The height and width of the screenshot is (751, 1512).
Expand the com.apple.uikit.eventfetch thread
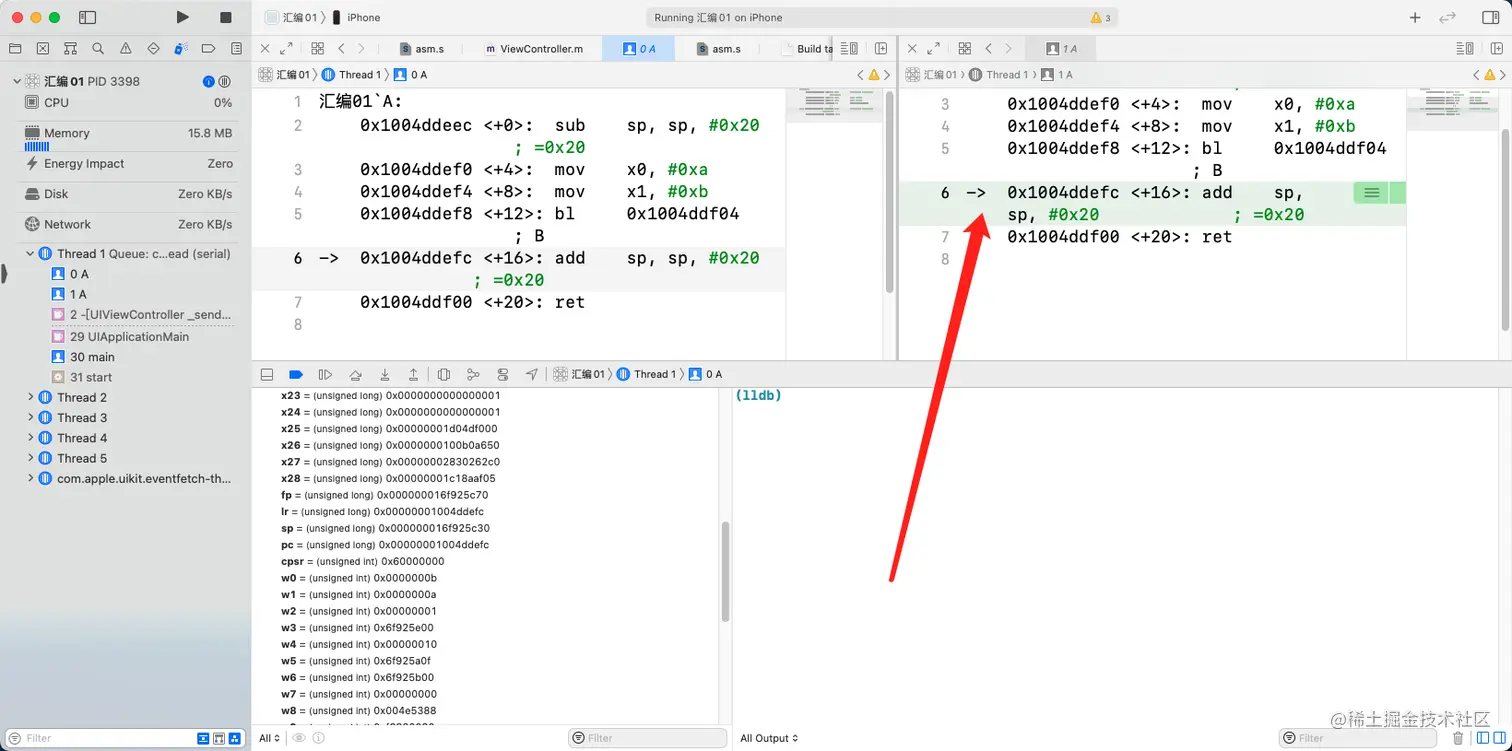click(30, 479)
